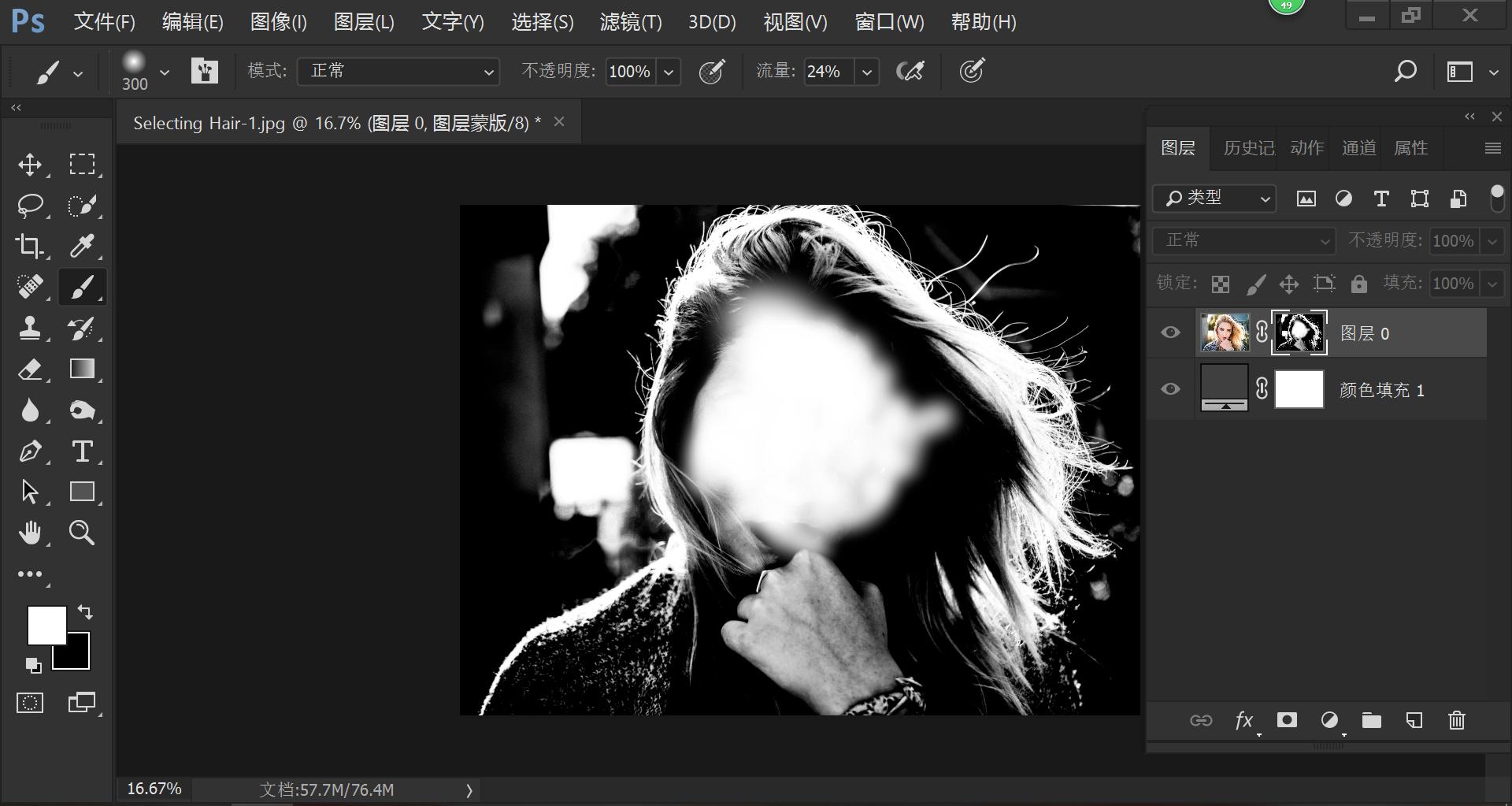Hide the 图层 0 layer
Image resolution: width=1512 pixels, height=806 pixels.
coord(1169,332)
